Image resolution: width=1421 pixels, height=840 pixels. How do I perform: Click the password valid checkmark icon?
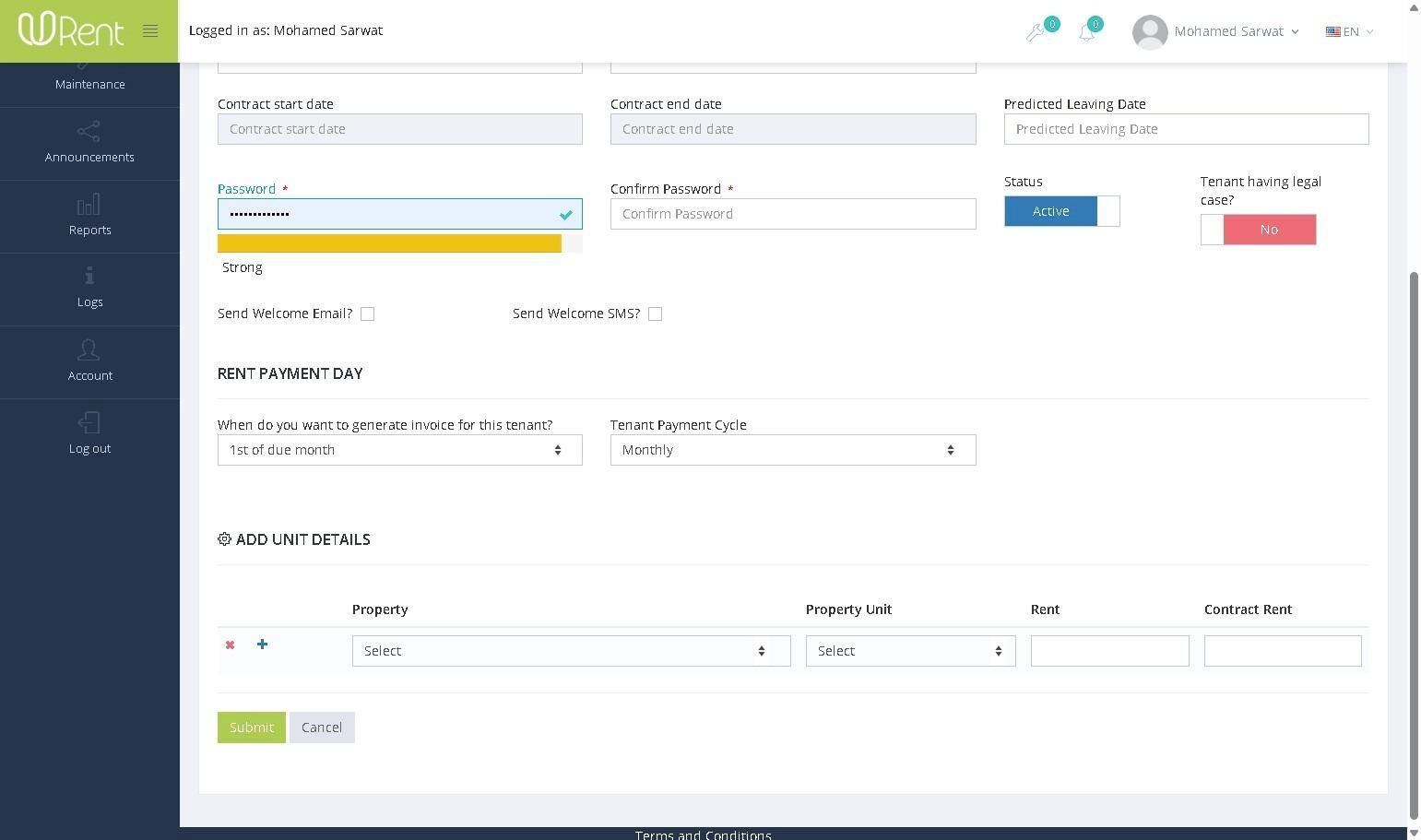(566, 215)
